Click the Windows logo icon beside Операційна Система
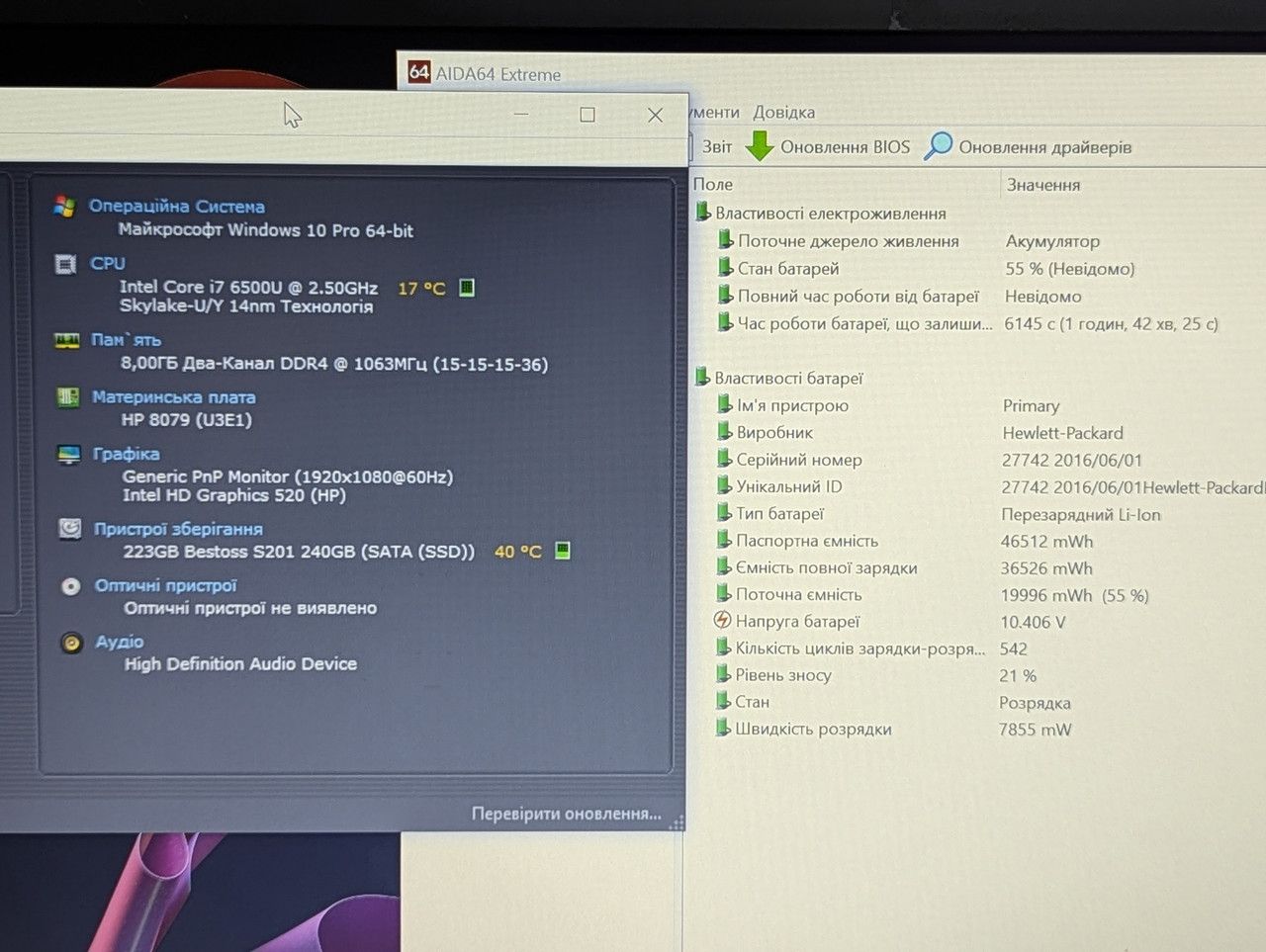This screenshot has width=1266, height=952. pos(64,206)
